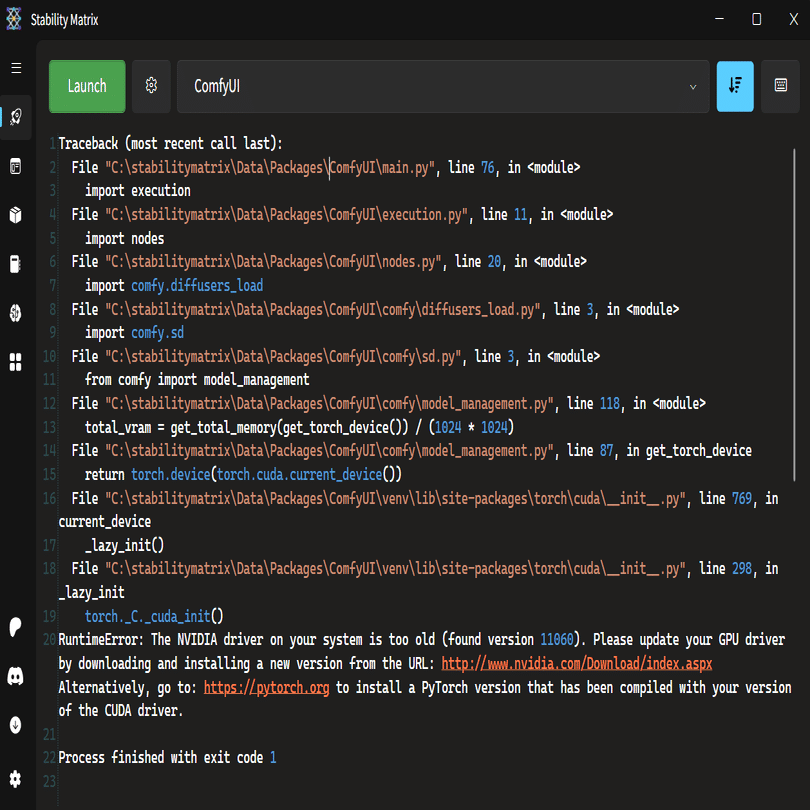Click the green Launch button
The height and width of the screenshot is (810, 810).
coord(87,86)
